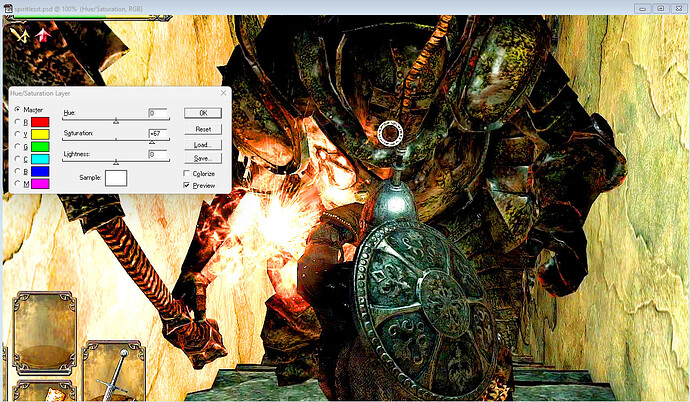Click the Saturation value field showing +67

coord(158,133)
